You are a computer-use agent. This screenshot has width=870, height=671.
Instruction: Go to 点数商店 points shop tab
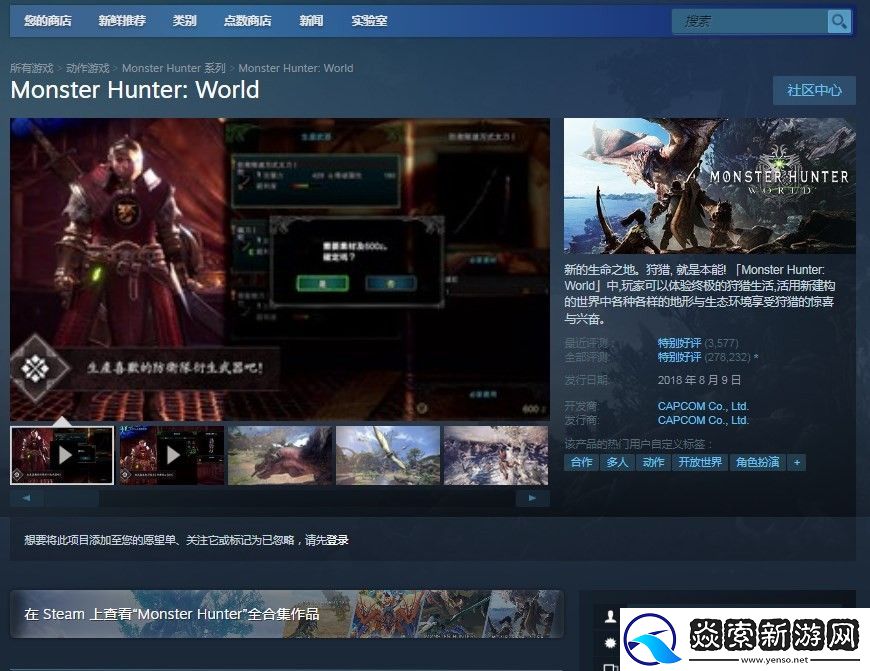point(248,21)
